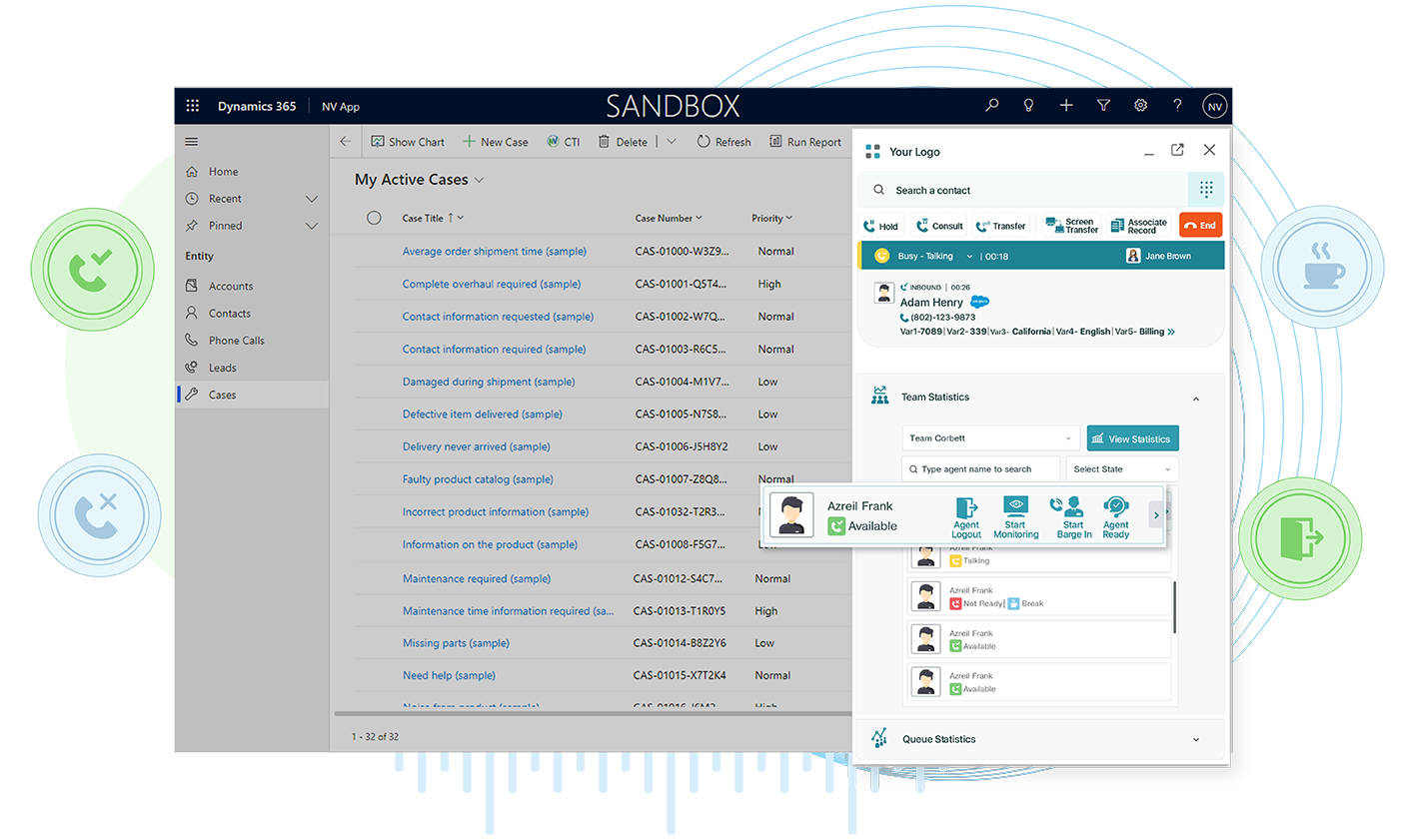Open Leads in the sidebar
The image size is (1415, 840).
click(x=222, y=368)
